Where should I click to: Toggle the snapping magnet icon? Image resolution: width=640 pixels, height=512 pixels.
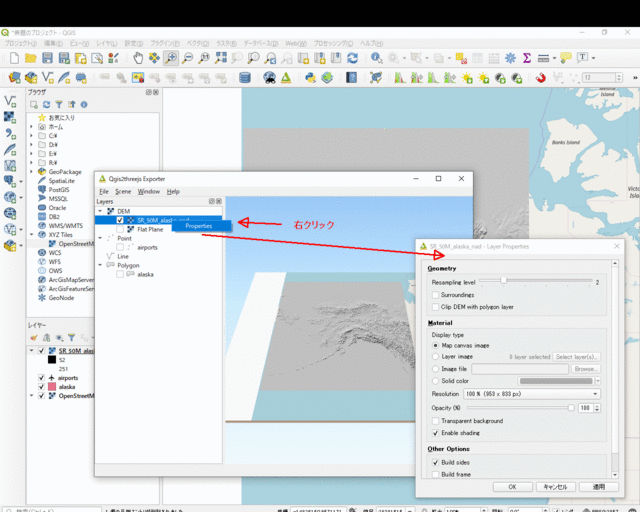pyautogui.click(x=541, y=77)
